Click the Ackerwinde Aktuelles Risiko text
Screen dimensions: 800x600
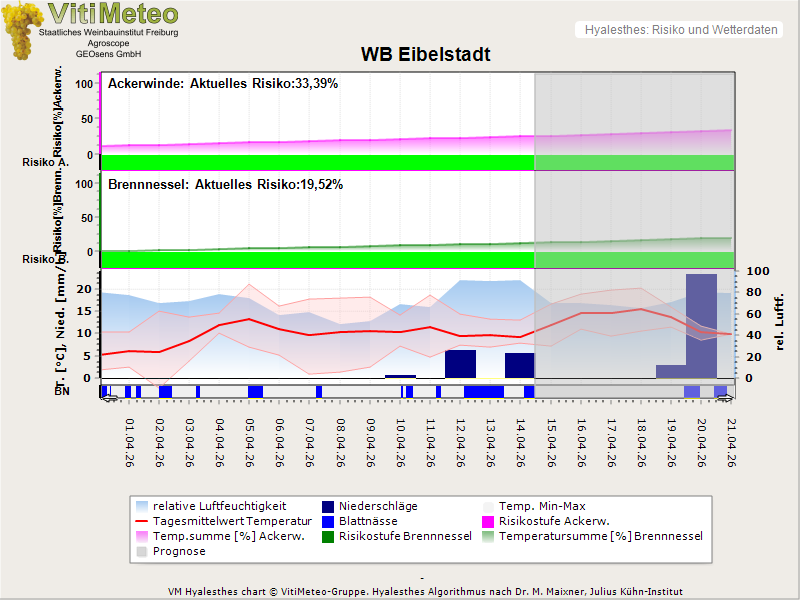coord(223,84)
